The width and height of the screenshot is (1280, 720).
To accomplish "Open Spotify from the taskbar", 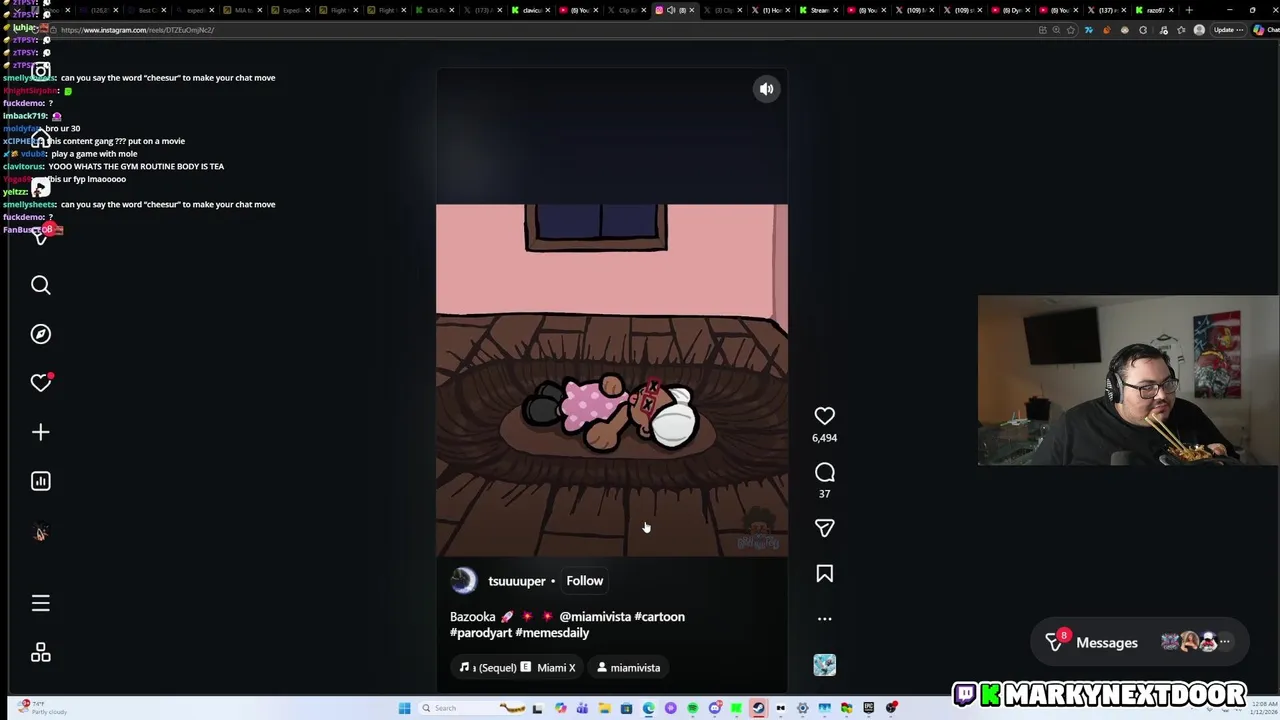I will click(x=692, y=708).
